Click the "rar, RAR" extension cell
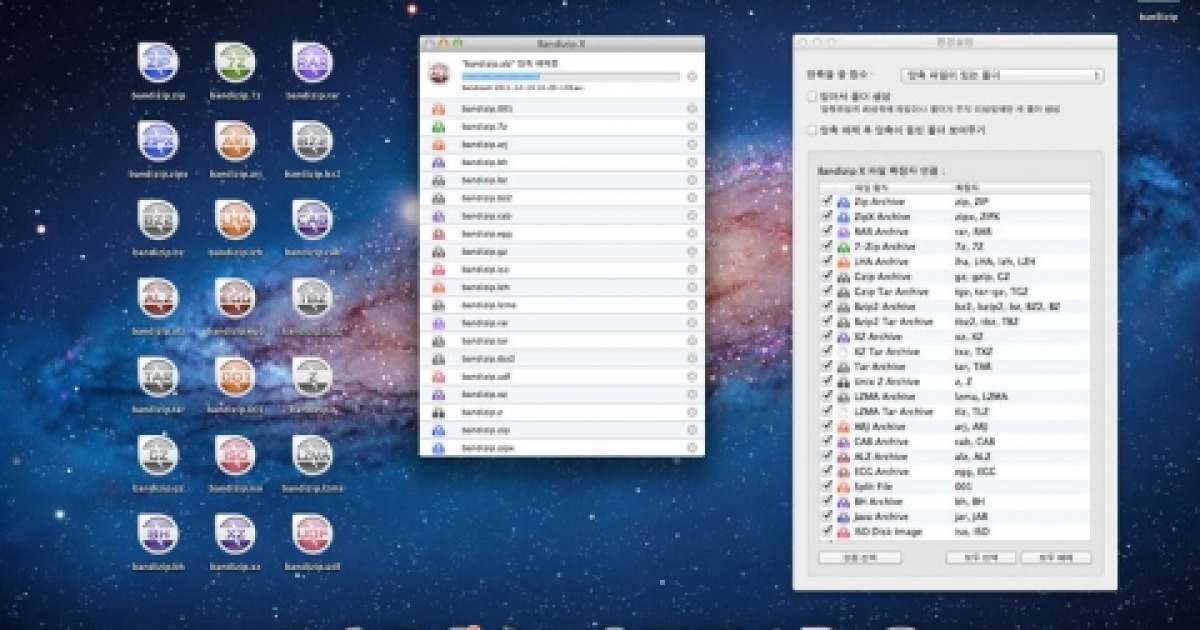The image size is (1200, 630). [x=972, y=231]
